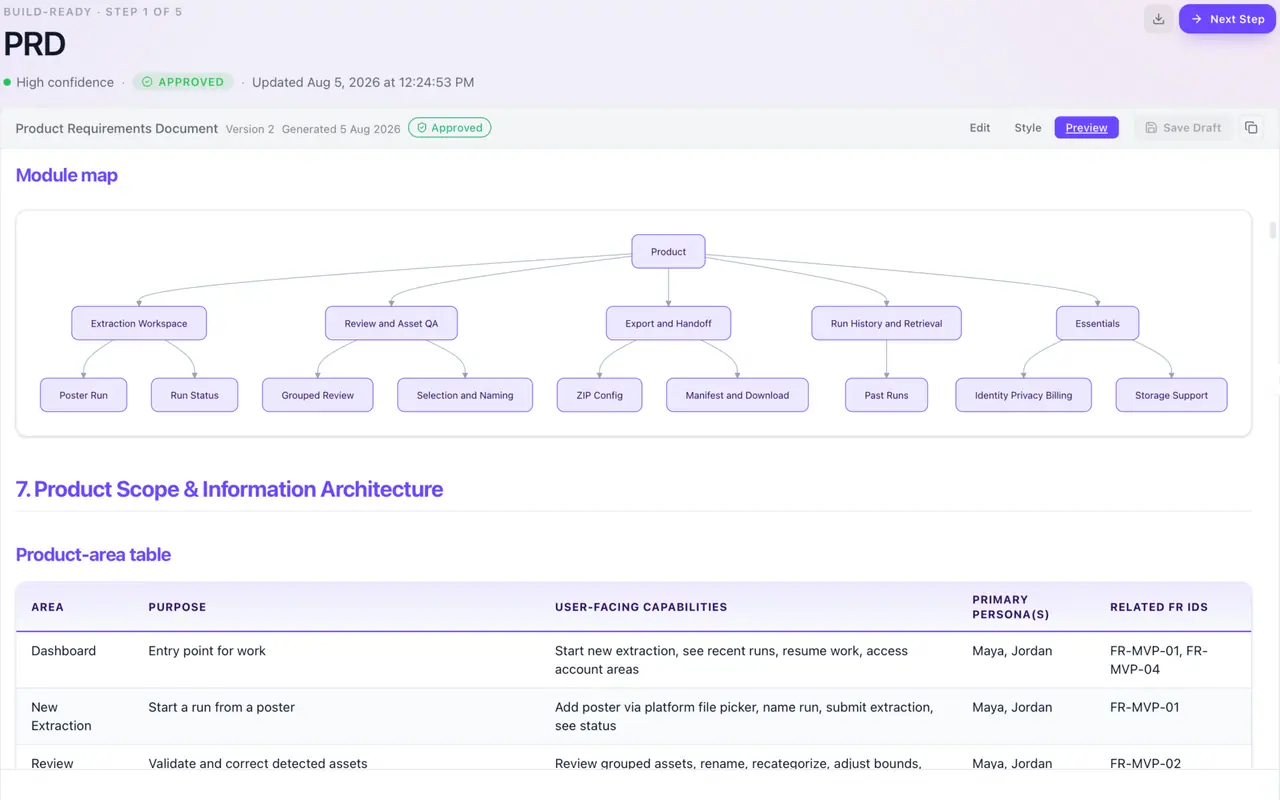
Task: Click the Manifest and Download node
Action: [x=737, y=395]
